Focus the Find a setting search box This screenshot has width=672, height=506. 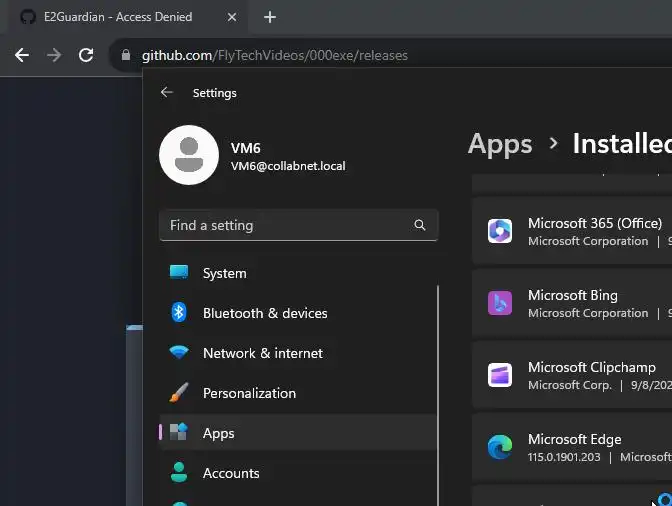pyautogui.click(x=299, y=225)
